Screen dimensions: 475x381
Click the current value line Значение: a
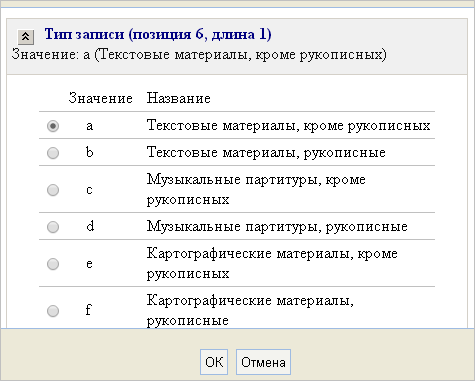pyautogui.click(x=199, y=54)
